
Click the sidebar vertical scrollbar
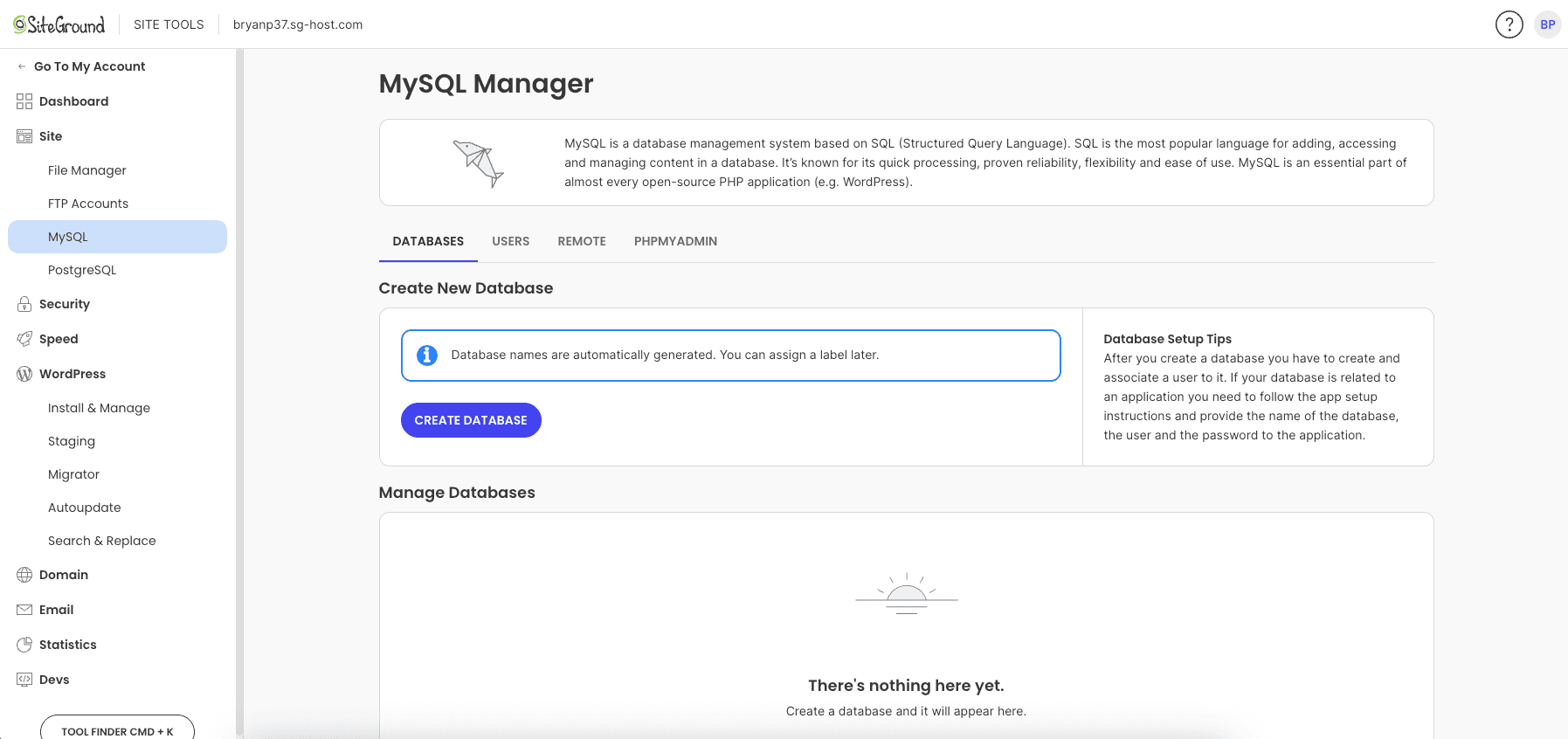click(x=239, y=392)
